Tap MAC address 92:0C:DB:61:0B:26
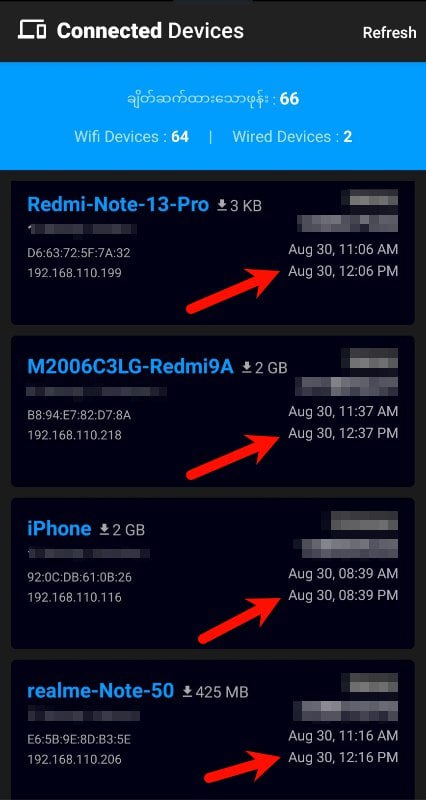This screenshot has width=426, height=800. (x=79, y=578)
